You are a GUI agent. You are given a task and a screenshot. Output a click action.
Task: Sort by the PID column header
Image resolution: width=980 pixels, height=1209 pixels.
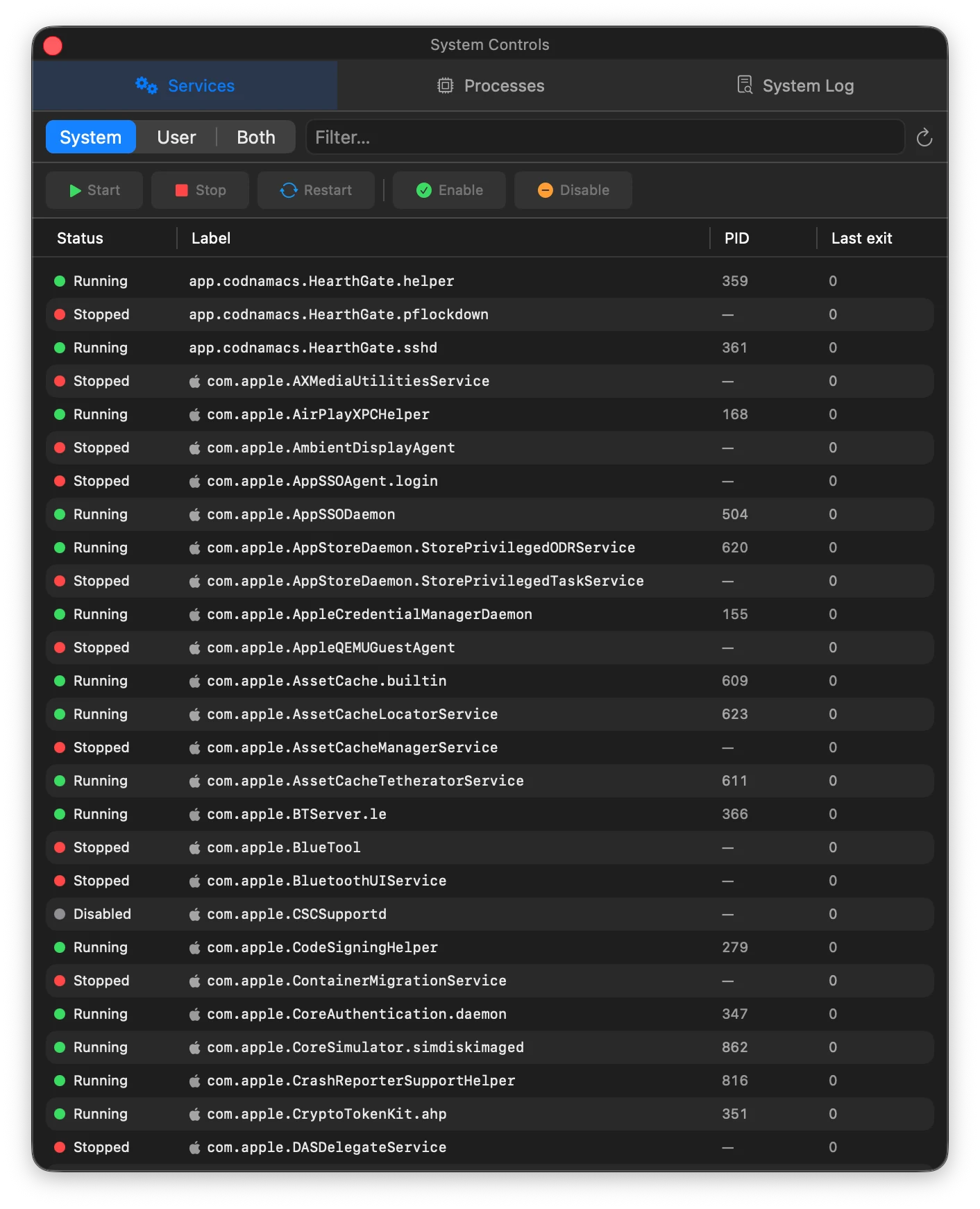click(736, 238)
